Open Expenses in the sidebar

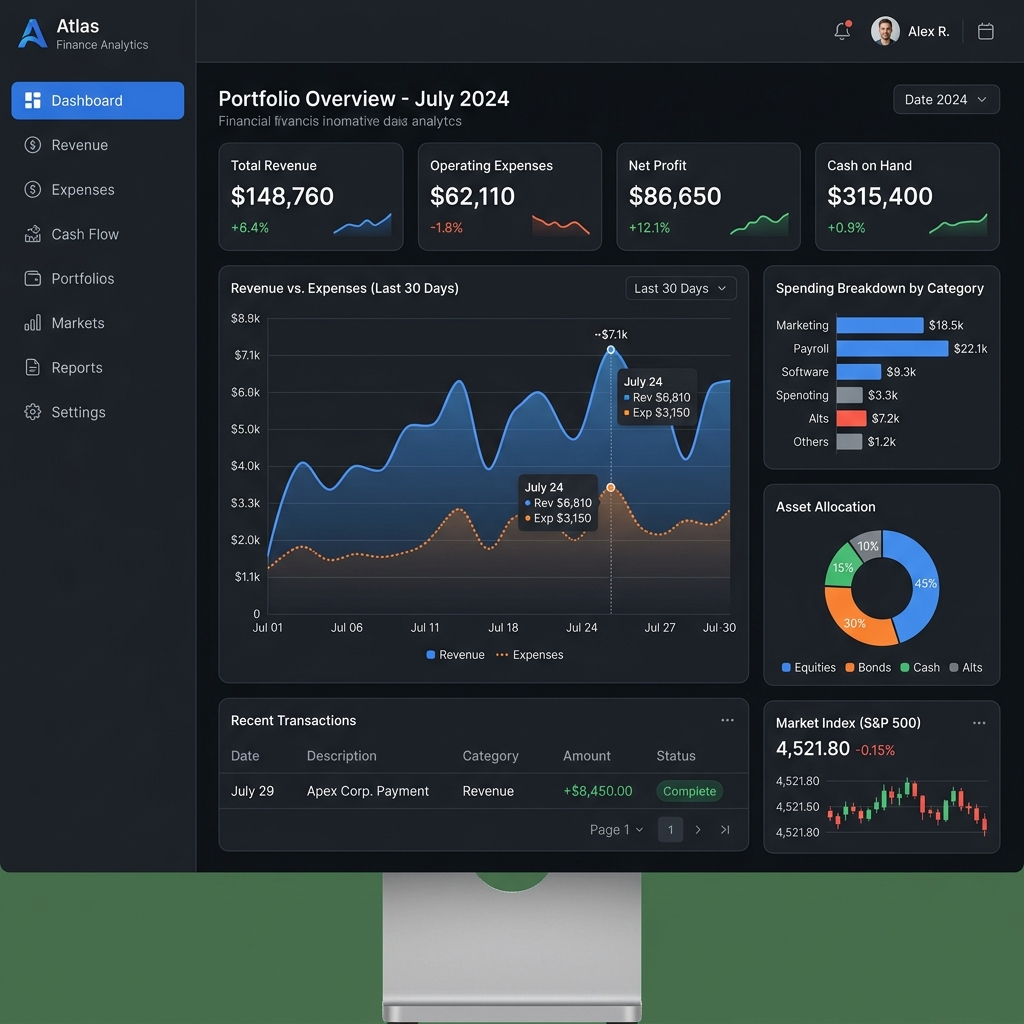(x=97, y=189)
